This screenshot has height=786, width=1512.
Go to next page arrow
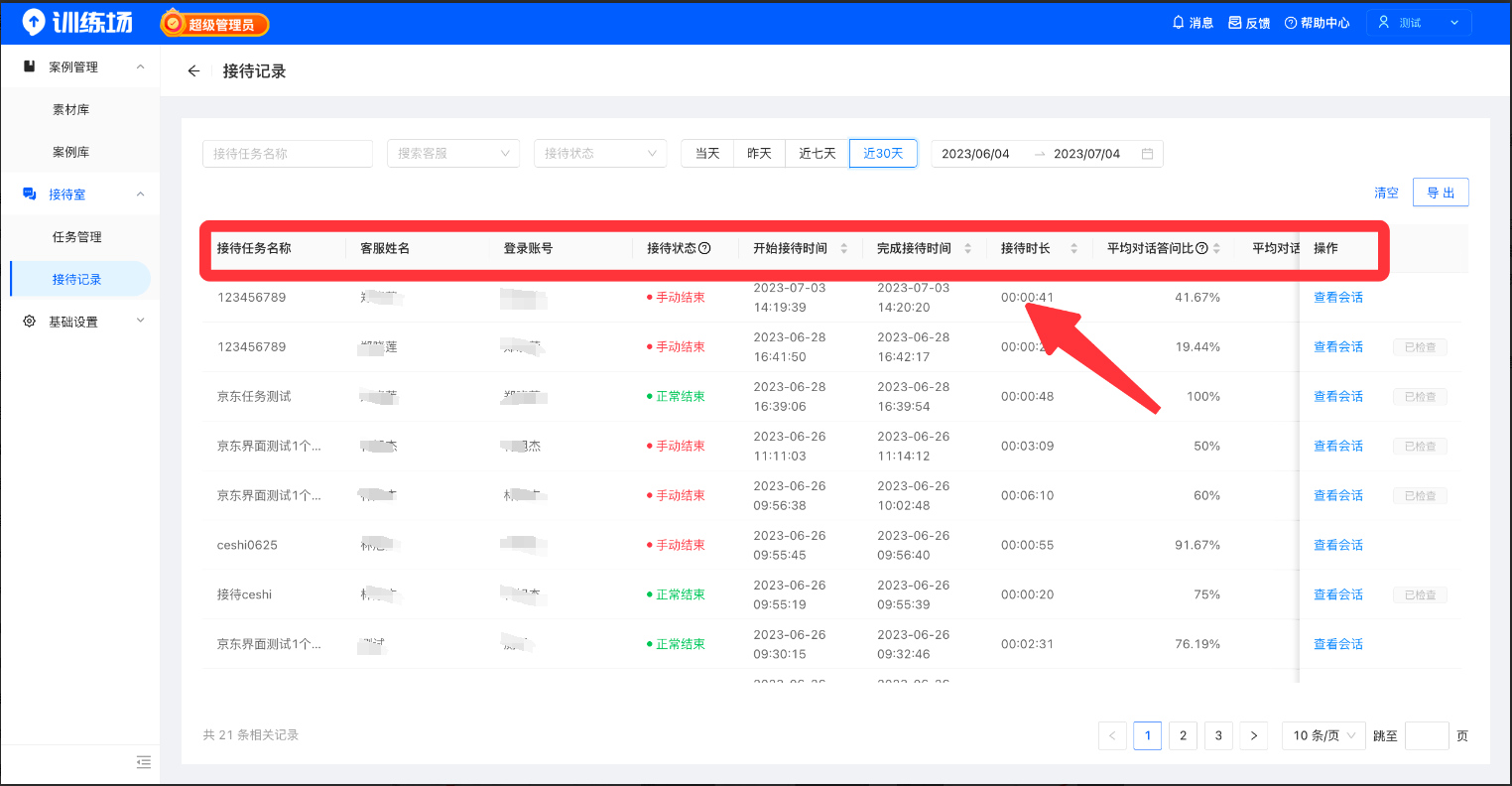pos(1254,735)
